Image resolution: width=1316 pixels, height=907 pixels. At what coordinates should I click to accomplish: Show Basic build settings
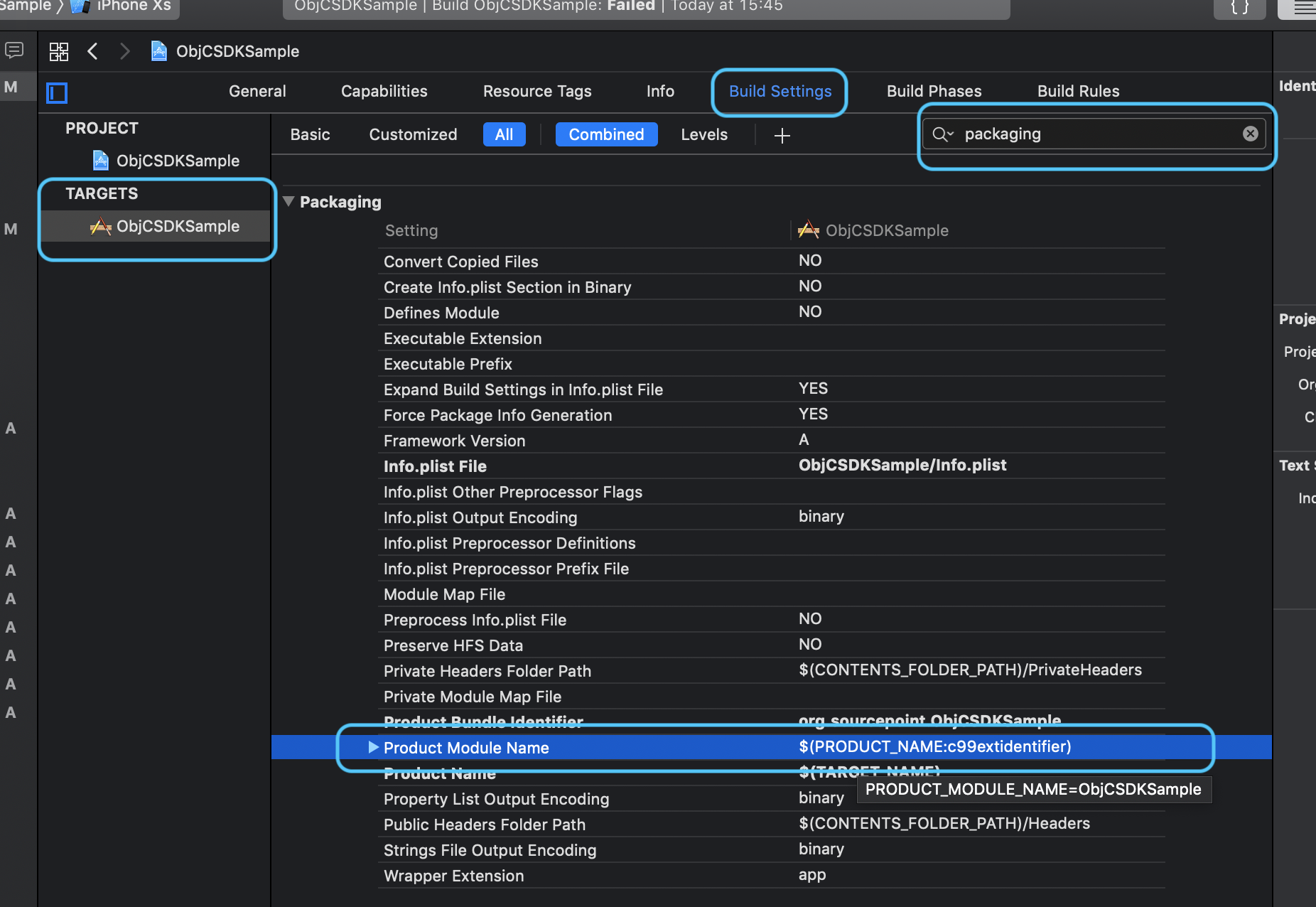tap(310, 134)
